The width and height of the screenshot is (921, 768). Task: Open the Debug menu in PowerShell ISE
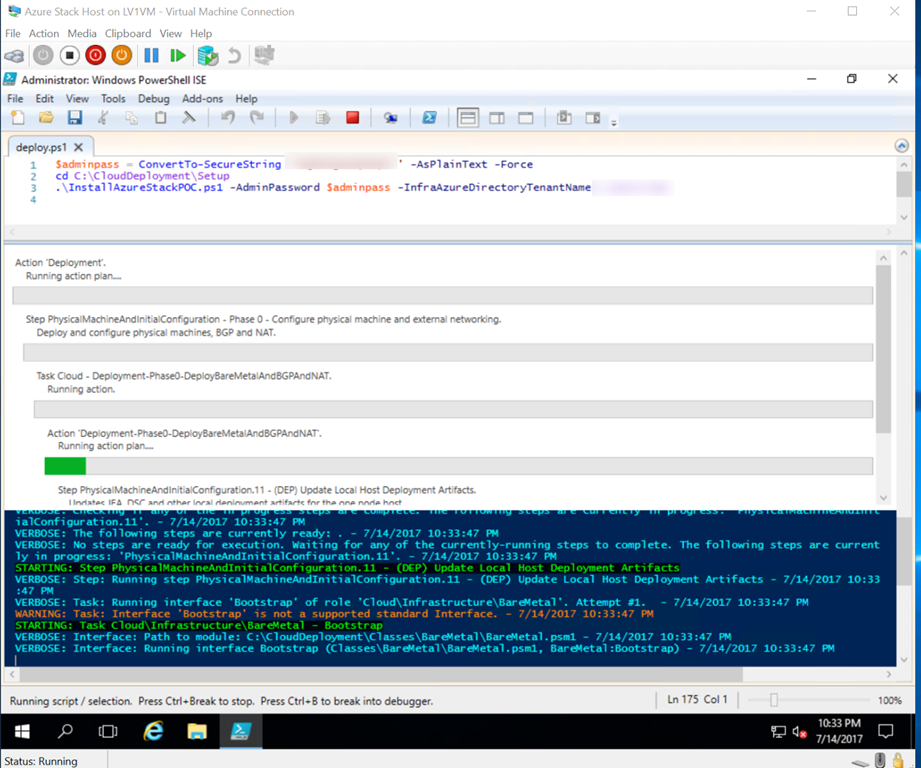[153, 99]
